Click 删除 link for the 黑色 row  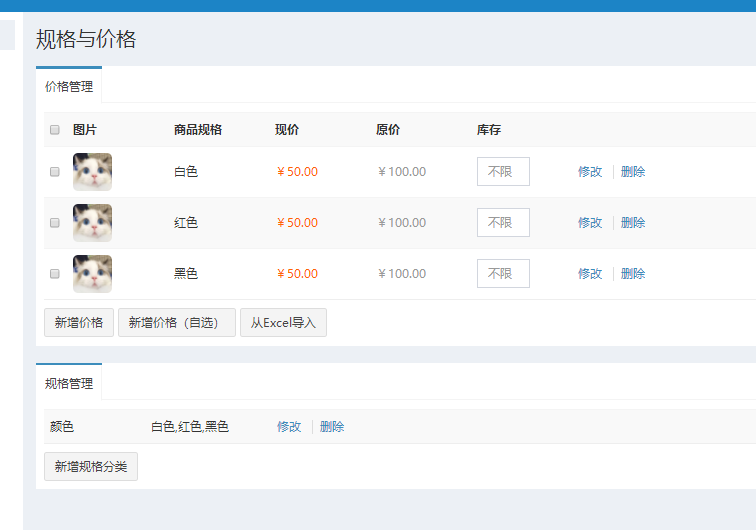633,274
